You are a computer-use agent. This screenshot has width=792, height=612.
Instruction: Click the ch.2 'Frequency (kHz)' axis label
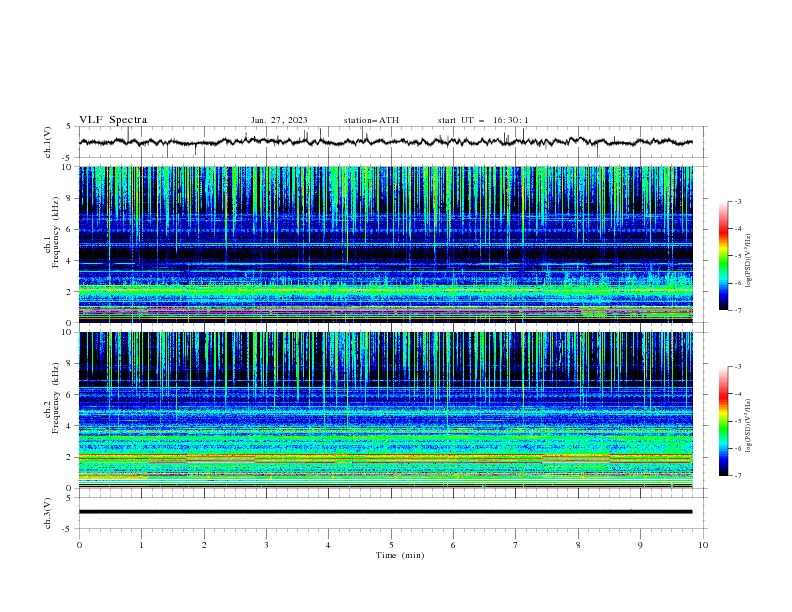coord(56,397)
